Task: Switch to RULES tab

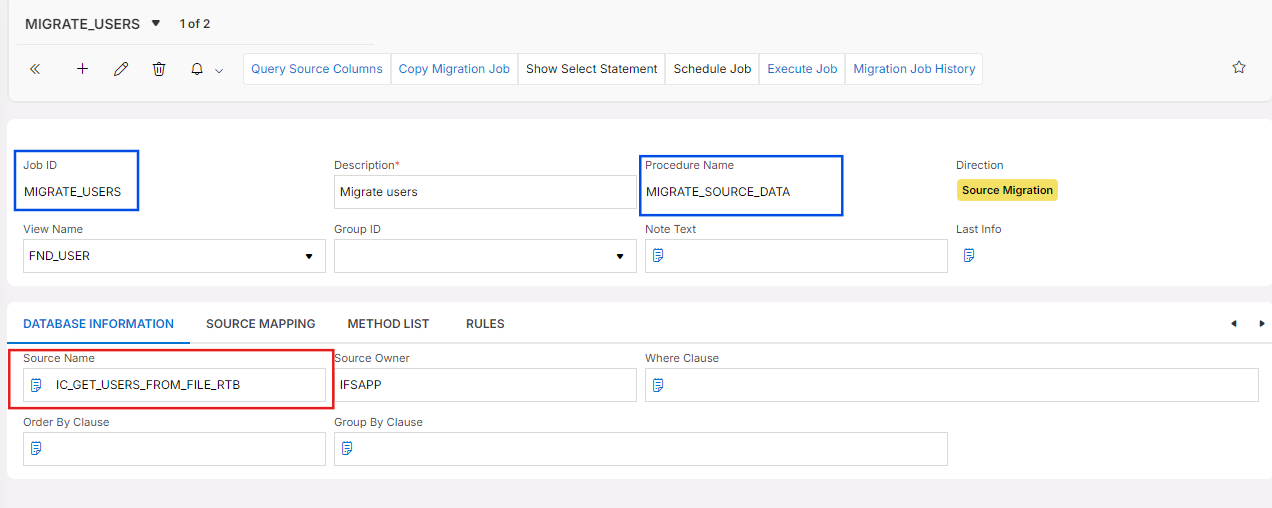Action: 485,324
